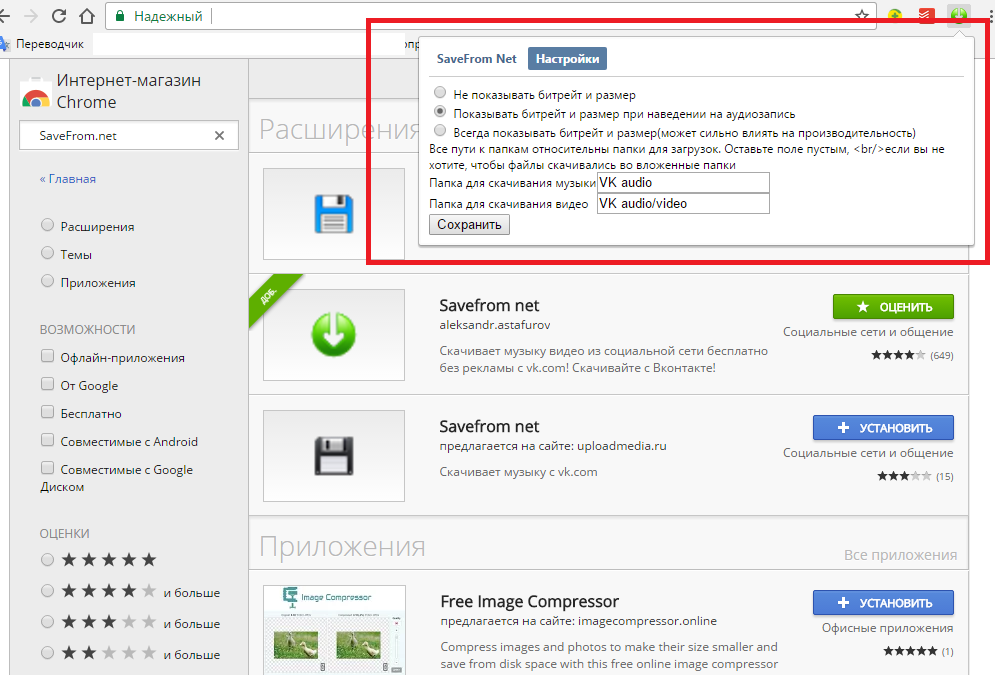Select 'Показывать битрейт и размер при наведении' option
This screenshot has width=995, height=675.
[440, 112]
